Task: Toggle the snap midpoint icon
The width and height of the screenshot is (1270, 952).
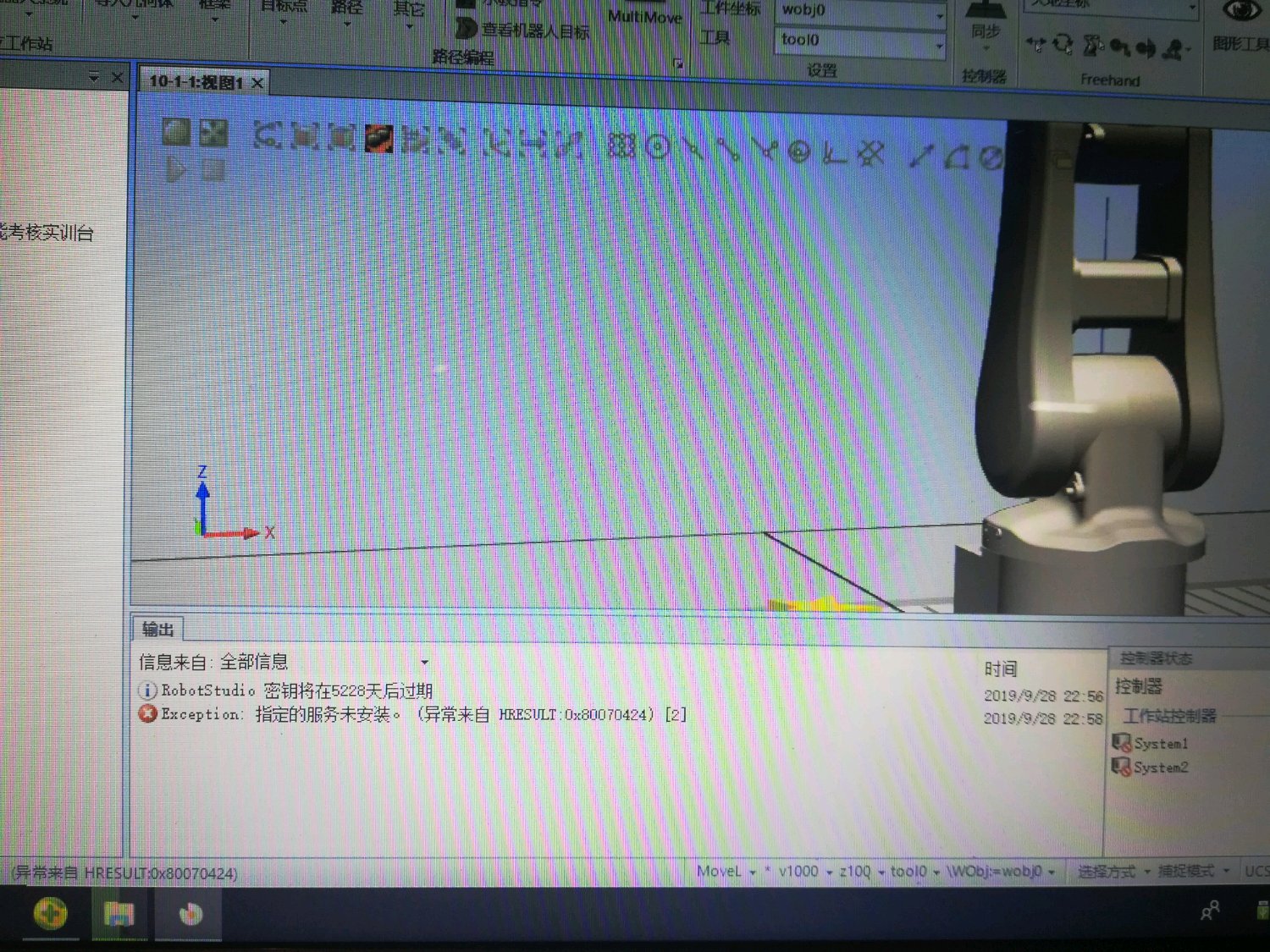Action: coord(693,149)
